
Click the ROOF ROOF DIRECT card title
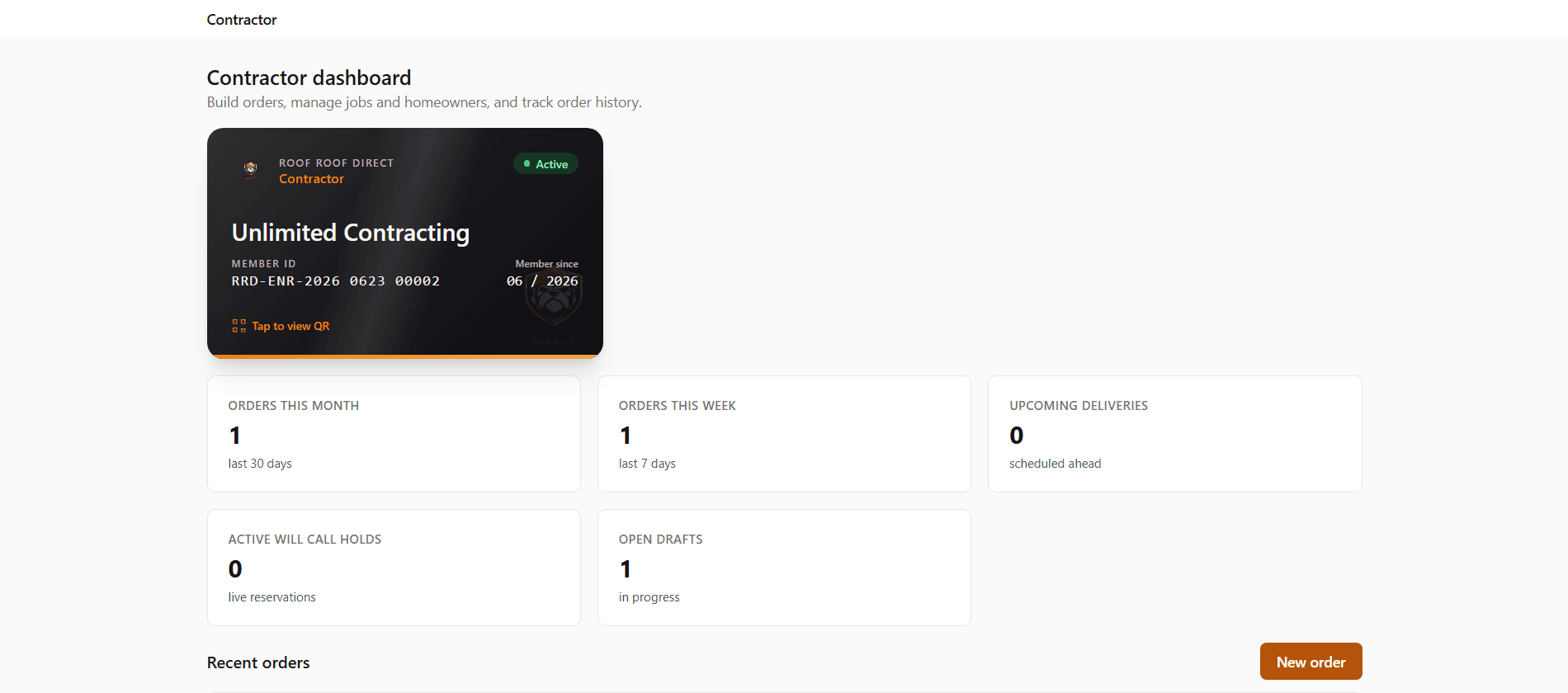[x=336, y=163]
